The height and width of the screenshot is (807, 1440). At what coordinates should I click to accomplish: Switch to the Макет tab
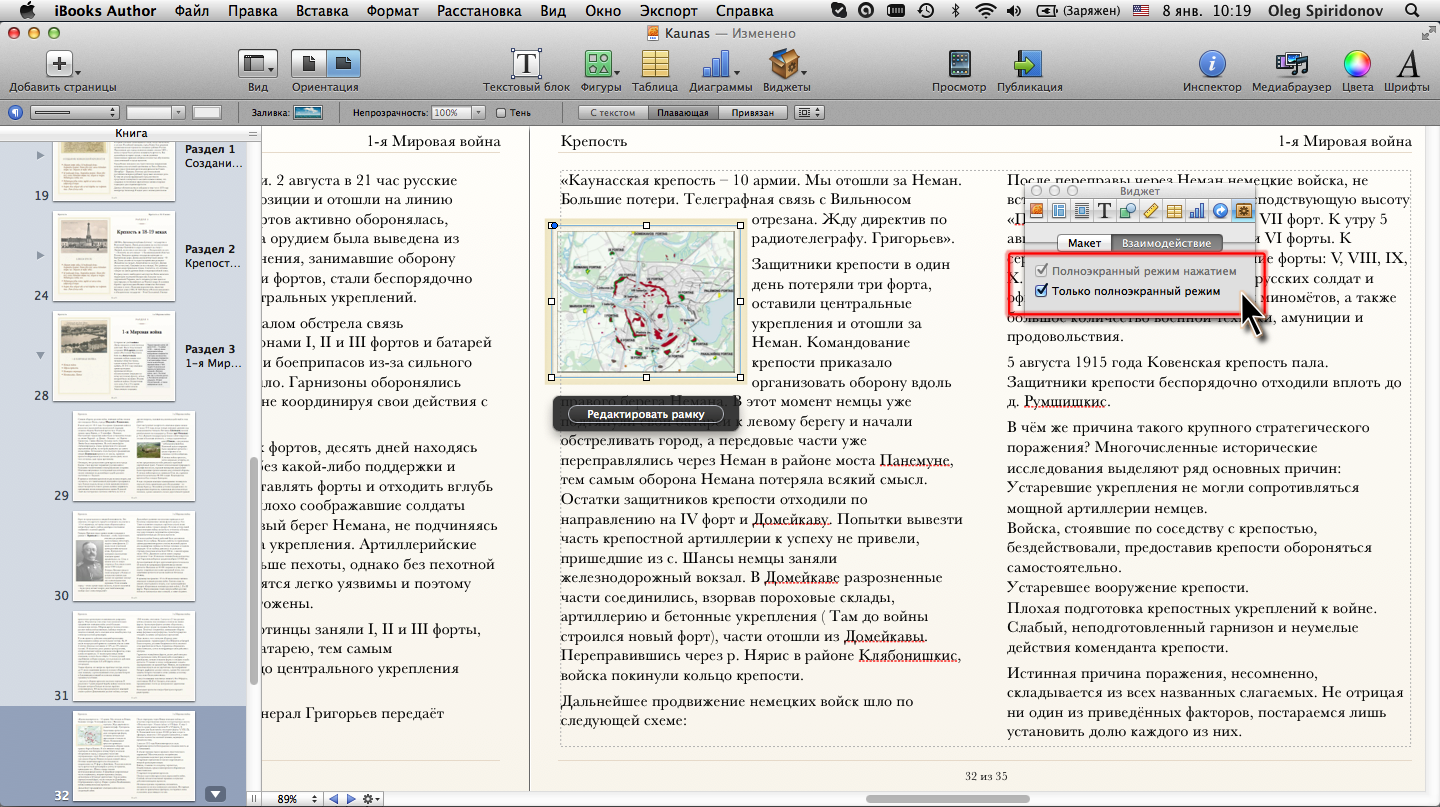1084,243
